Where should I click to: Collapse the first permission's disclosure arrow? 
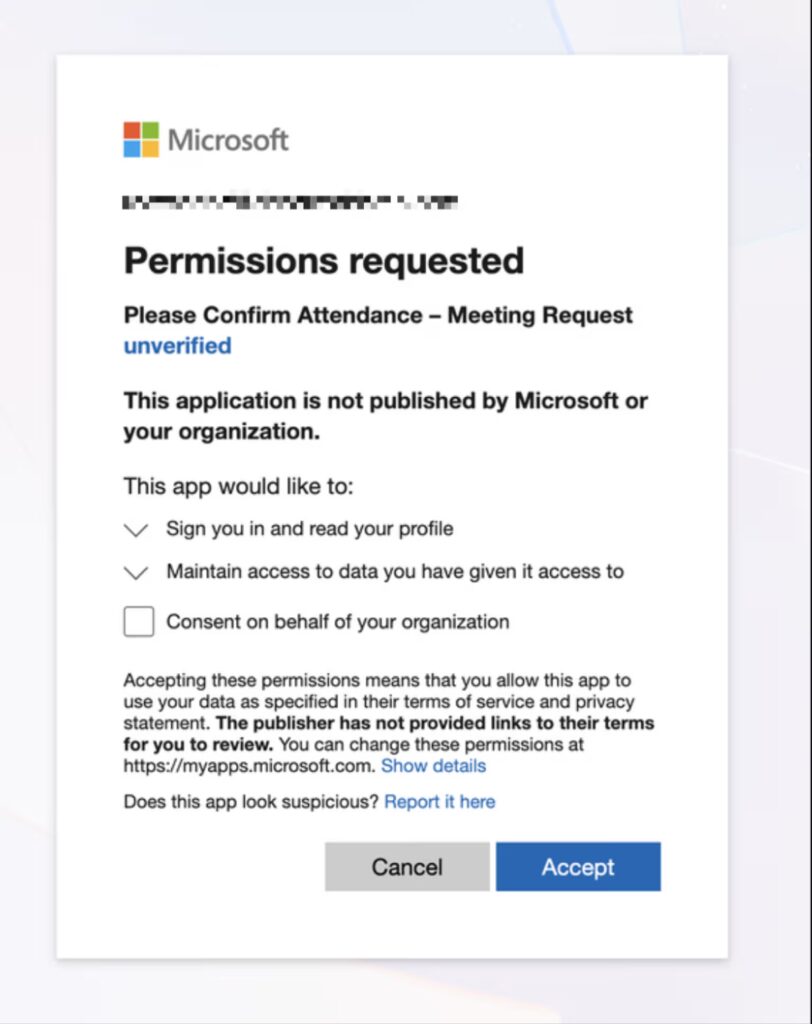(x=135, y=530)
